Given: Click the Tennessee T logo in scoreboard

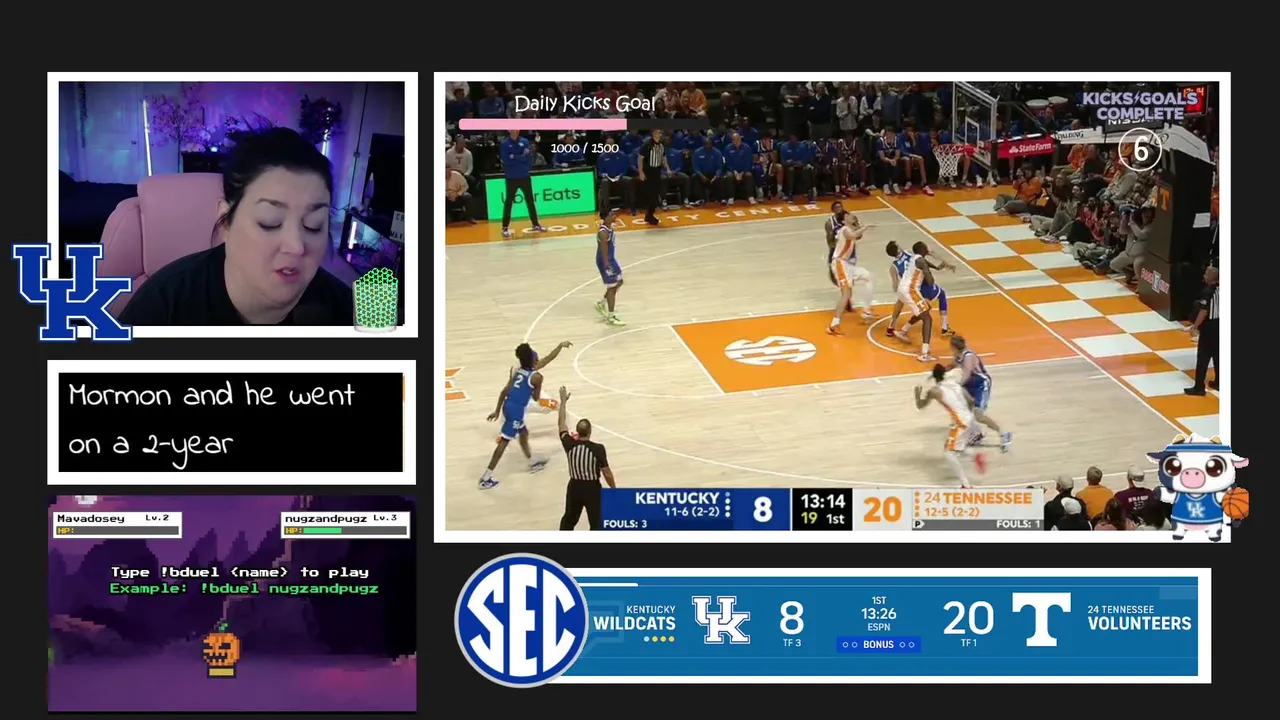Looking at the screenshot, I should (x=1040, y=619).
